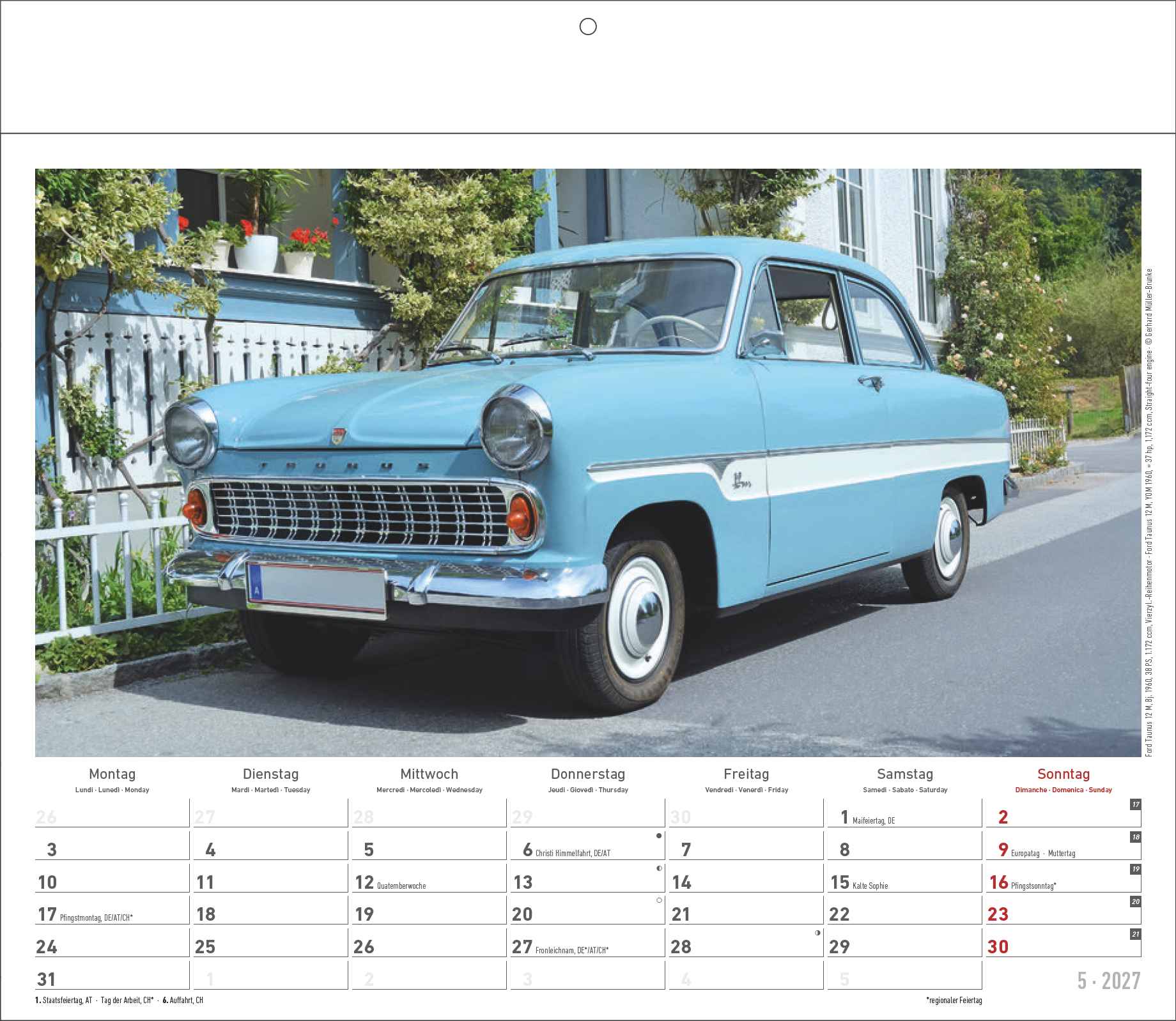Select week number badge 21

pos(1136,934)
